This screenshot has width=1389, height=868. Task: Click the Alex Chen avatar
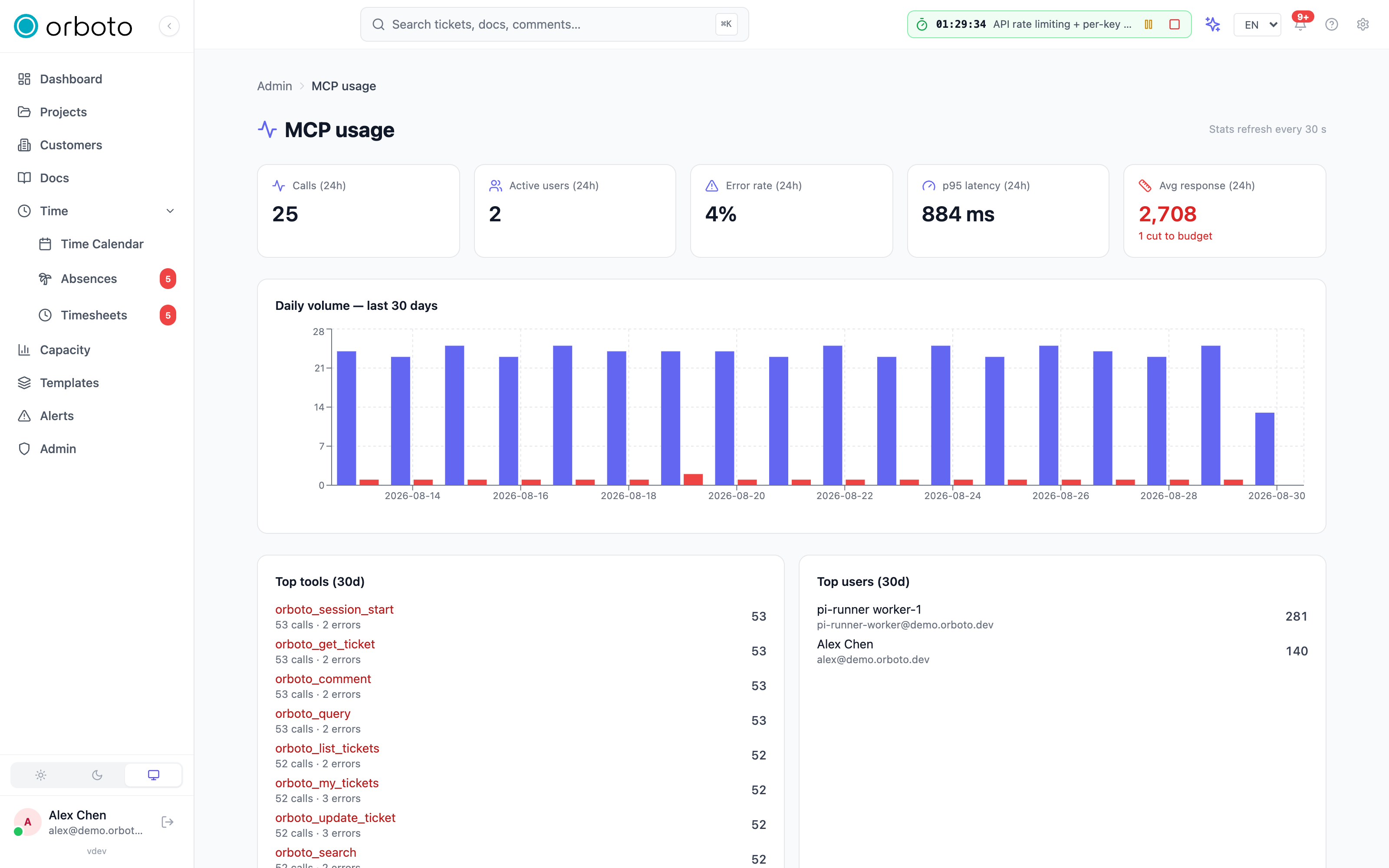[x=27, y=822]
